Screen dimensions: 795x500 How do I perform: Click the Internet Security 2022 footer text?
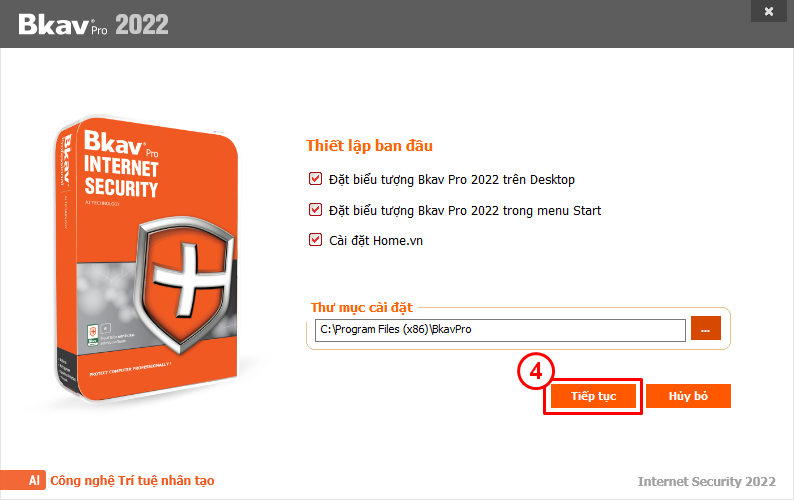pyautogui.click(x=706, y=481)
